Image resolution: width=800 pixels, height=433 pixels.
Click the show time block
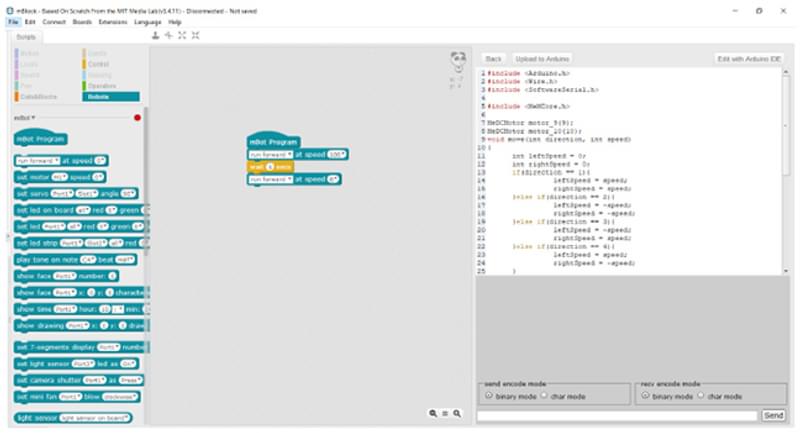click(x=81, y=309)
